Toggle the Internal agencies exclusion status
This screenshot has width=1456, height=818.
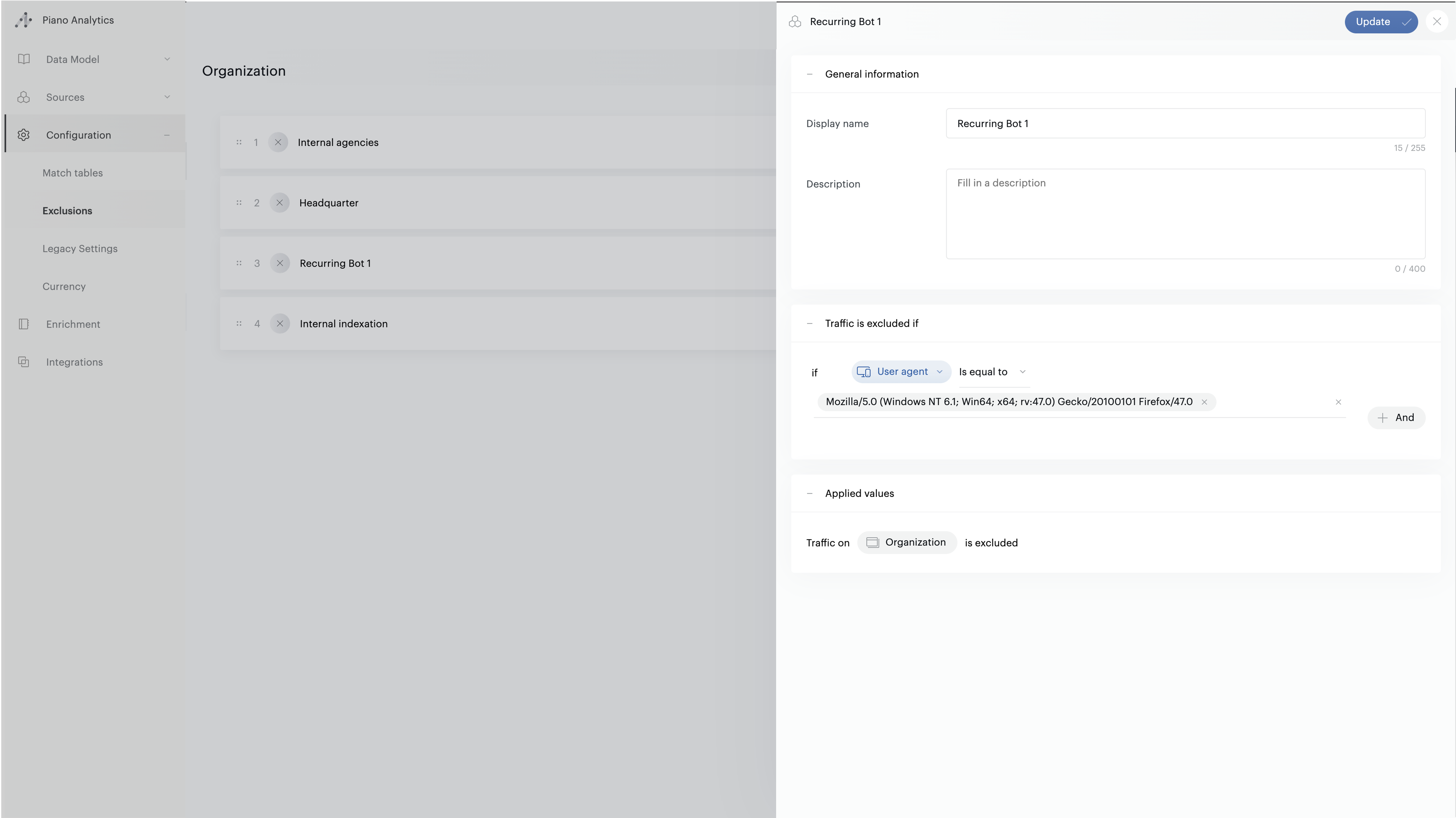coord(278,143)
